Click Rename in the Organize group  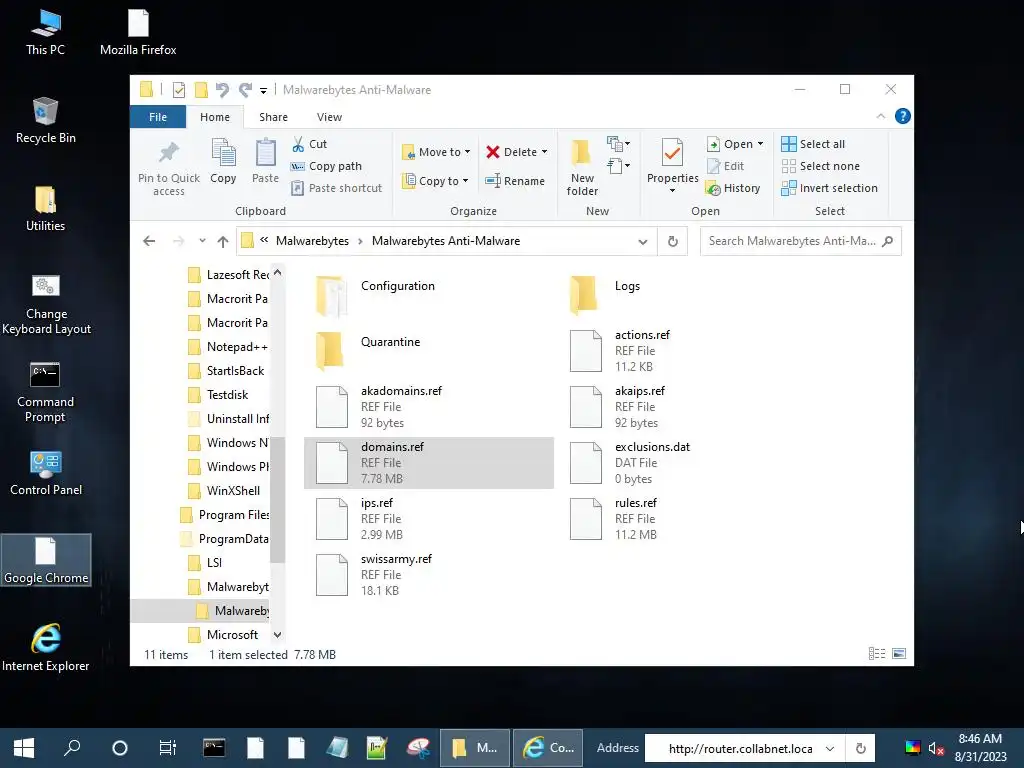pyautogui.click(x=515, y=181)
